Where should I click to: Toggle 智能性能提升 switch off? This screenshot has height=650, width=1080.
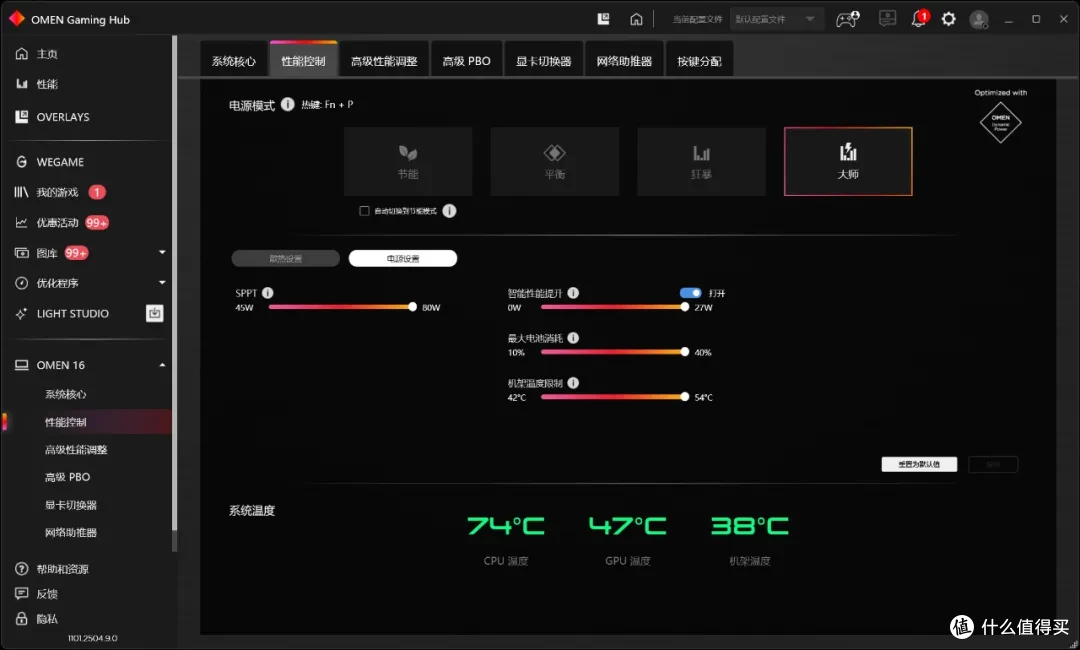(x=690, y=293)
